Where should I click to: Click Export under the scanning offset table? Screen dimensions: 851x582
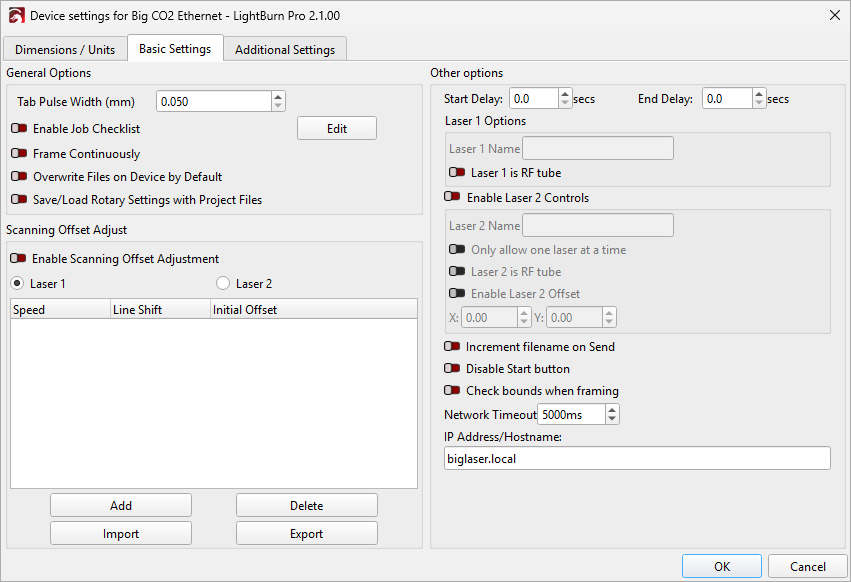(x=306, y=533)
